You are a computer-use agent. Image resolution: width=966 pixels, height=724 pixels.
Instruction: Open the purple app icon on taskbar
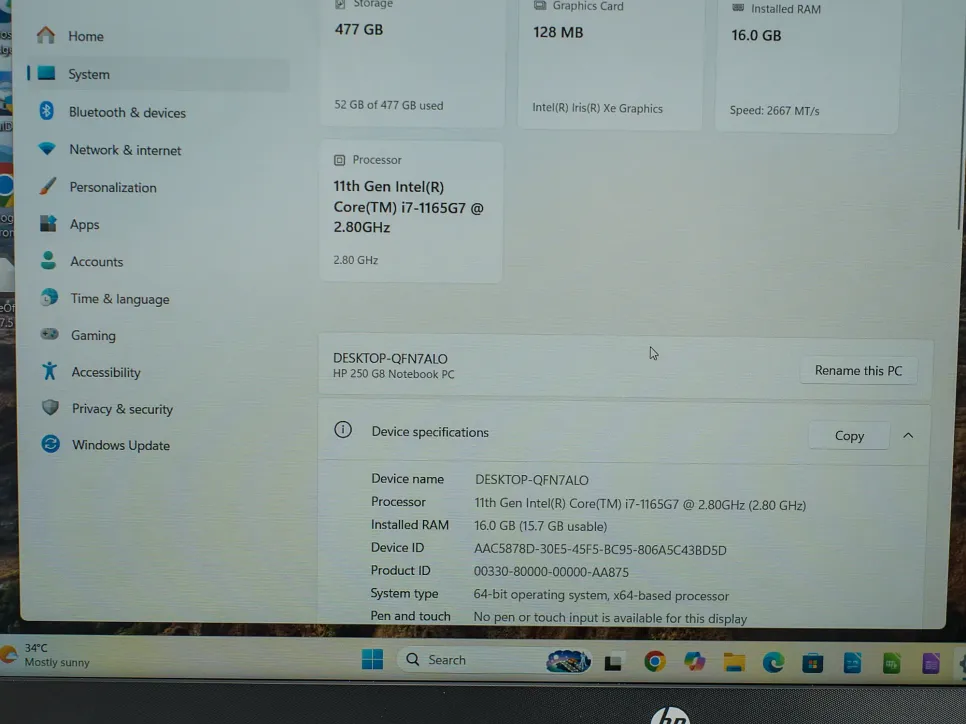point(930,664)
